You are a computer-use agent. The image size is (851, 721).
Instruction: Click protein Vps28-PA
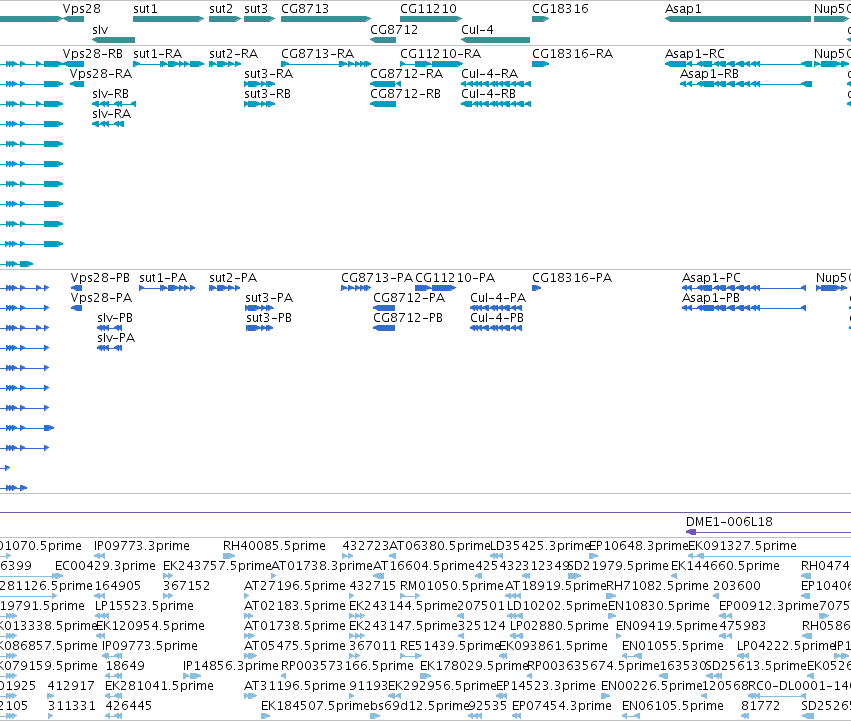[101, 298]
